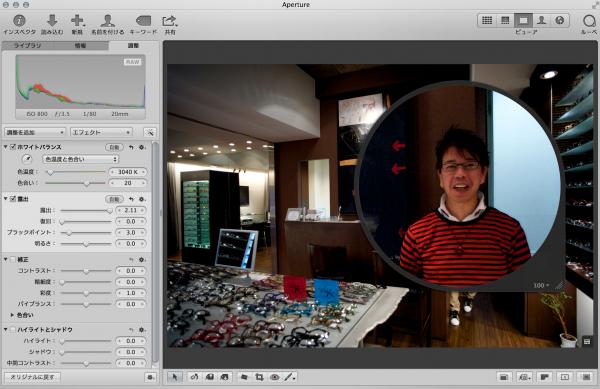Click the Exposure (露出) slider track
Viewport: 600px width, 389px height.
(86, 210)
